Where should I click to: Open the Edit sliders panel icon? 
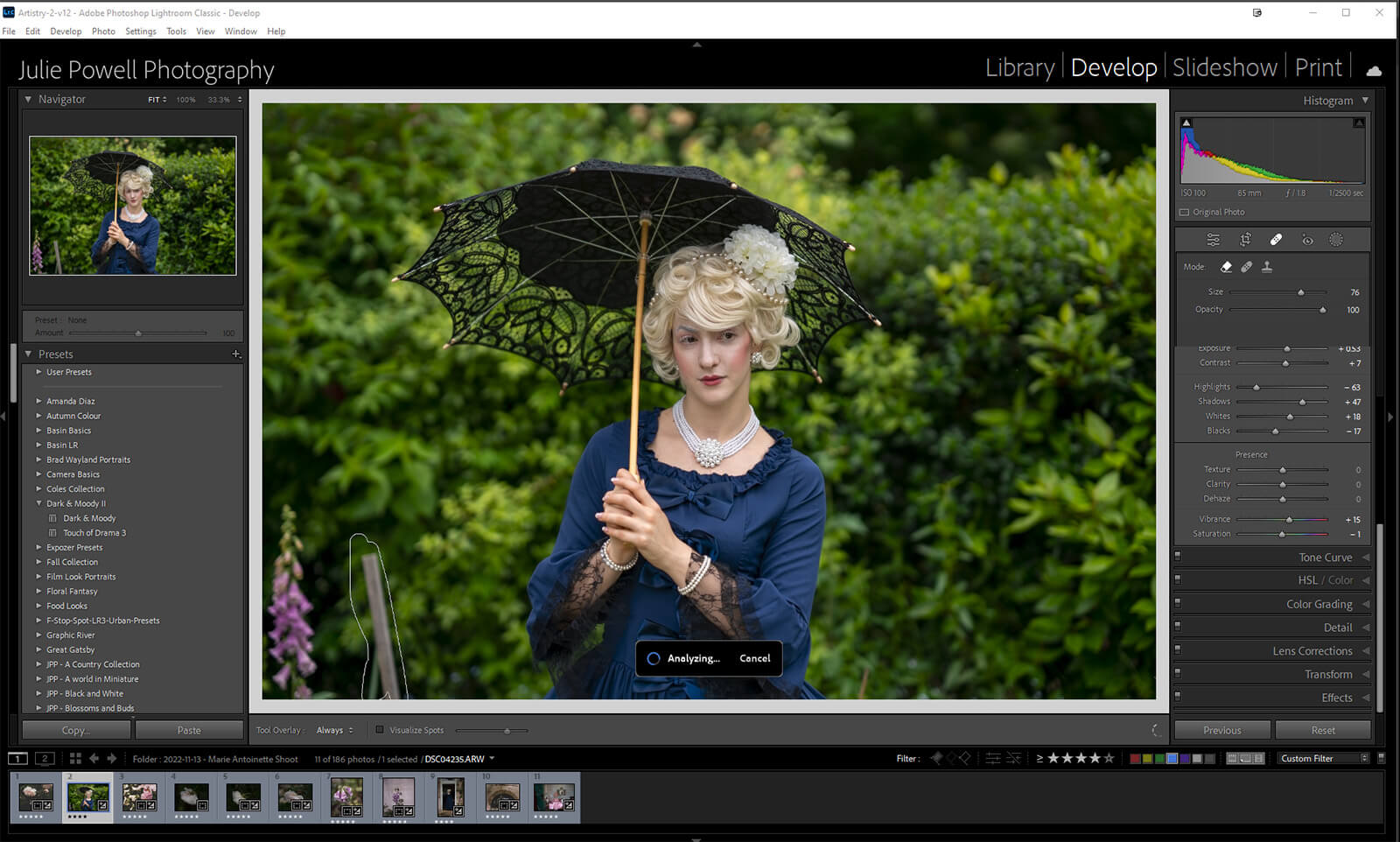pyautogui.click(x=1213, y=240)
